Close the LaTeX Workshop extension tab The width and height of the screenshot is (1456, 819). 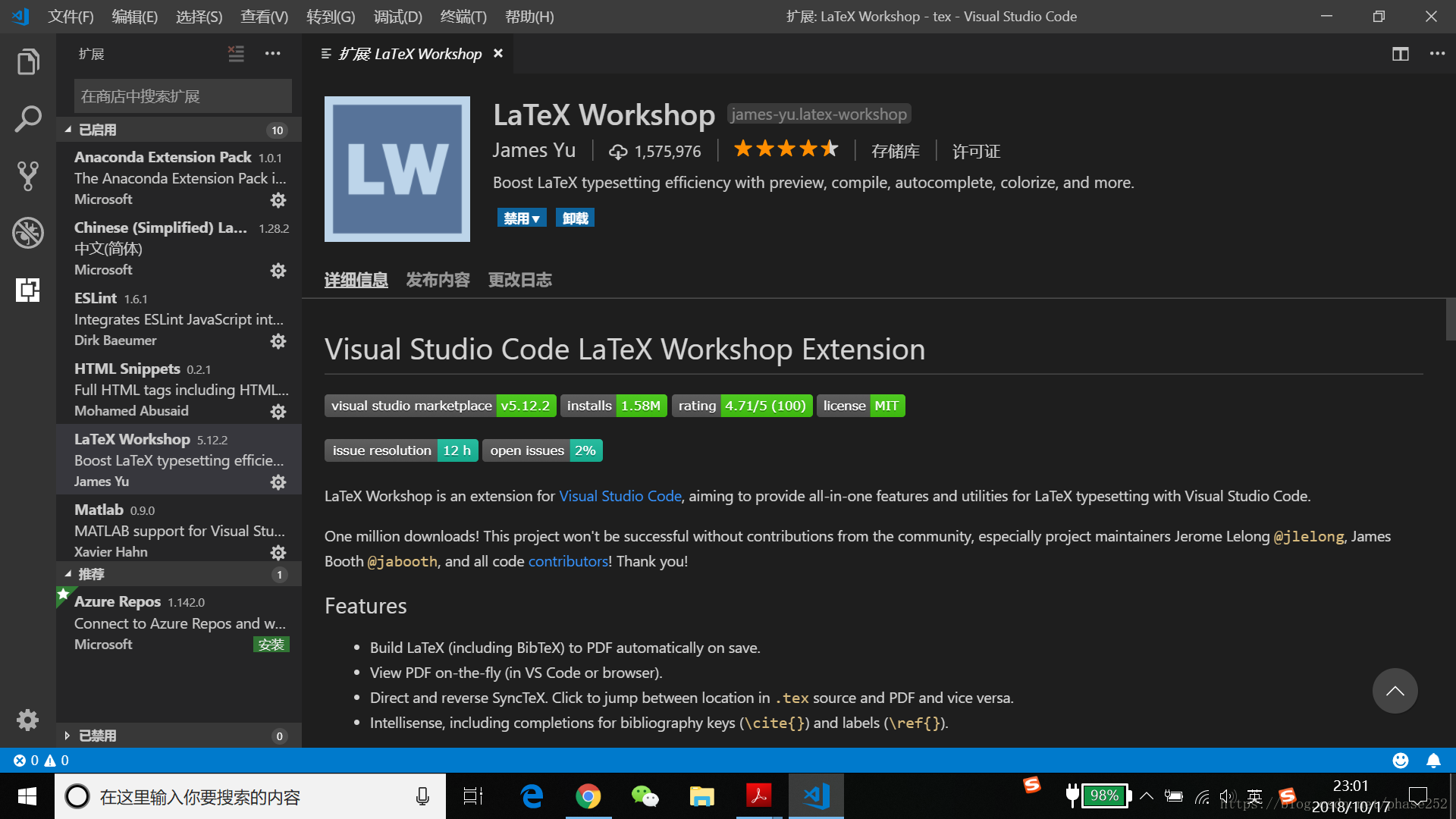click(498, 54)
